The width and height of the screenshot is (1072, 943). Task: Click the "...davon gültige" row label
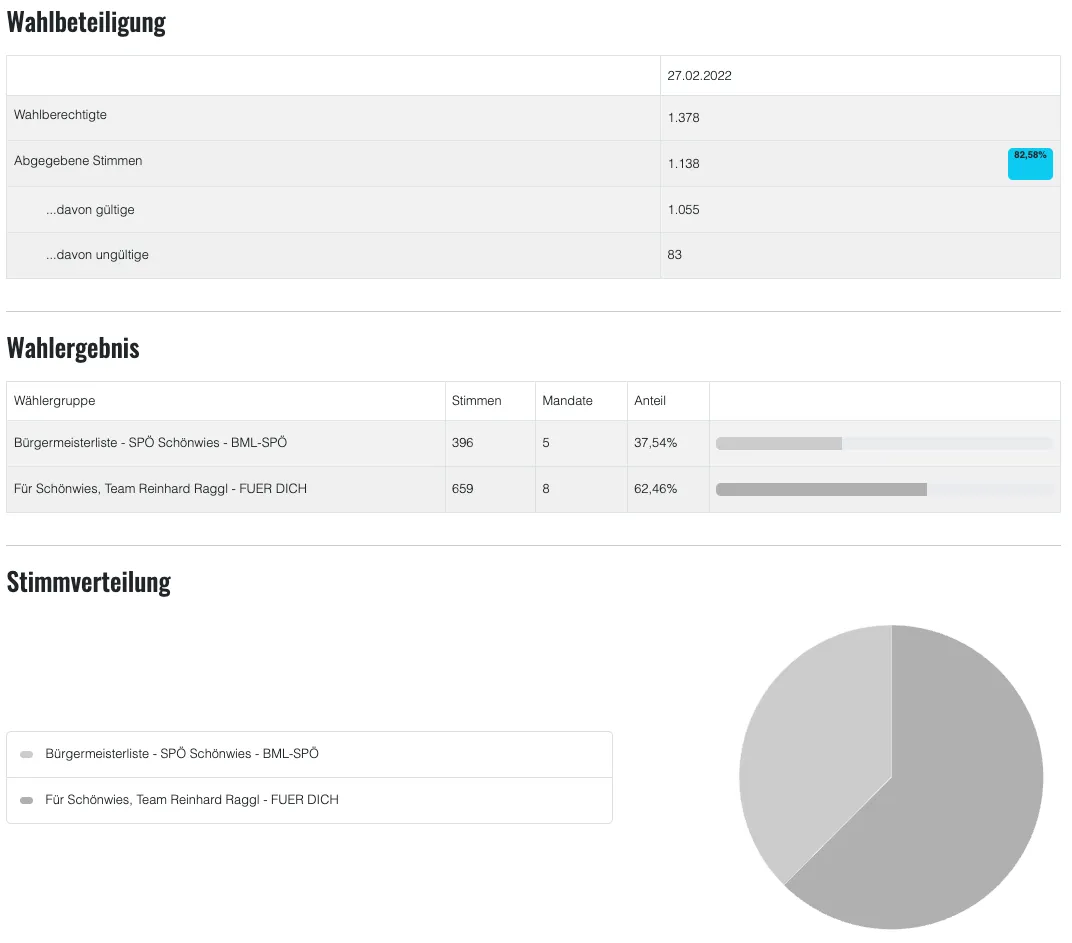[x=90, y=210]
